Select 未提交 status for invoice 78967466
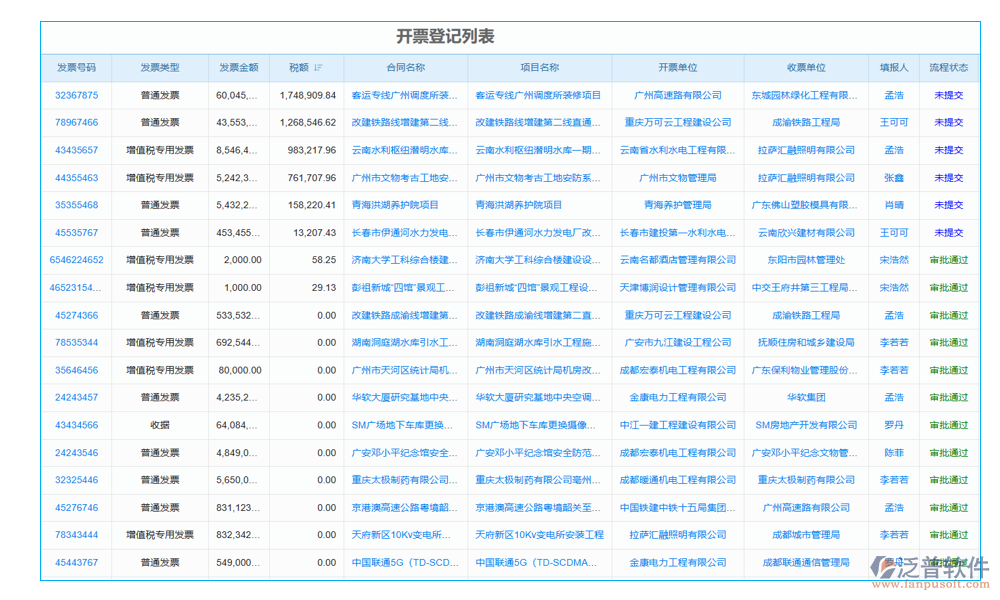 point(948,123)
